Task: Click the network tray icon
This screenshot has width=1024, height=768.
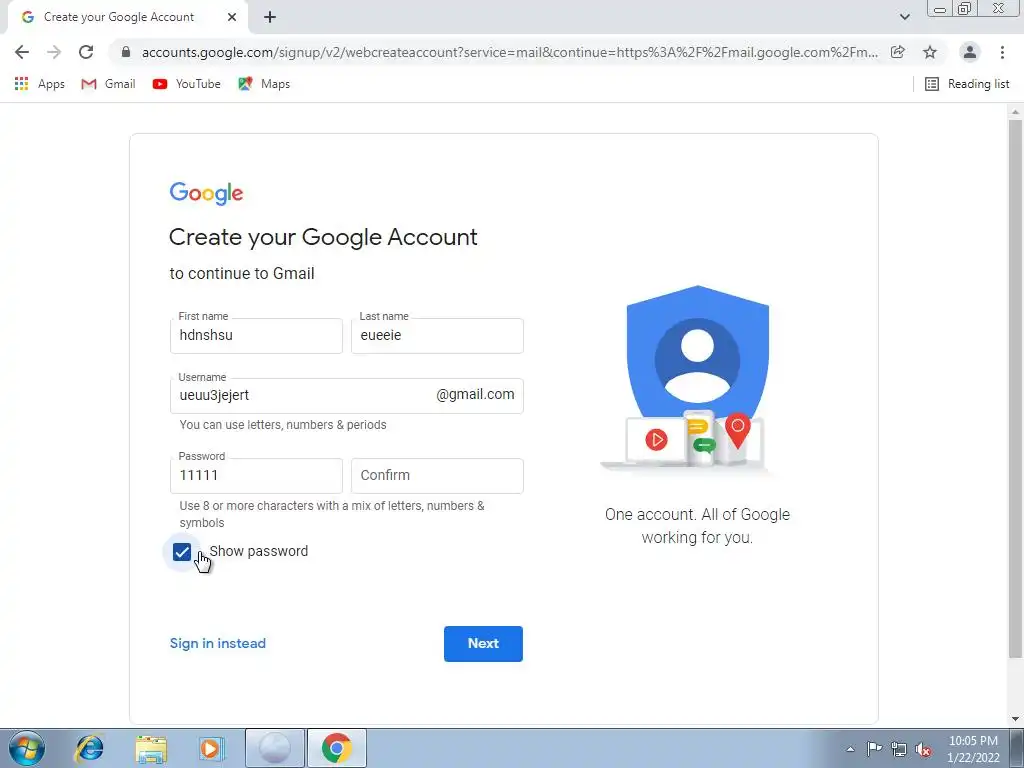Action: coord(899,749)
